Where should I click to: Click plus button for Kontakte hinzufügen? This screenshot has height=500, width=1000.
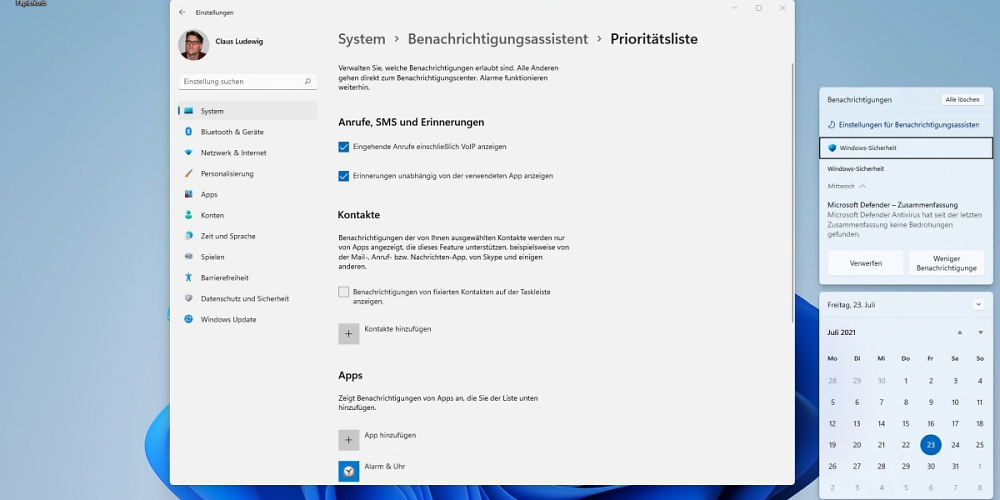[349, 334]
